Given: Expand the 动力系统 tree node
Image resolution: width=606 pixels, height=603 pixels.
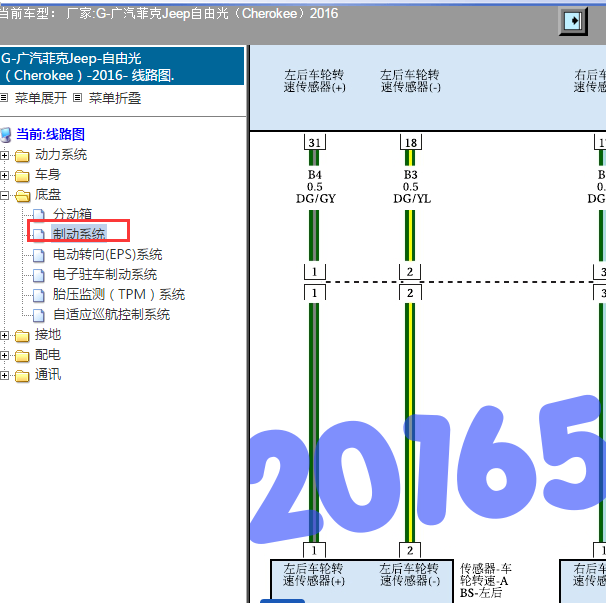Looking at the screenshot, I should coord(4,155).
